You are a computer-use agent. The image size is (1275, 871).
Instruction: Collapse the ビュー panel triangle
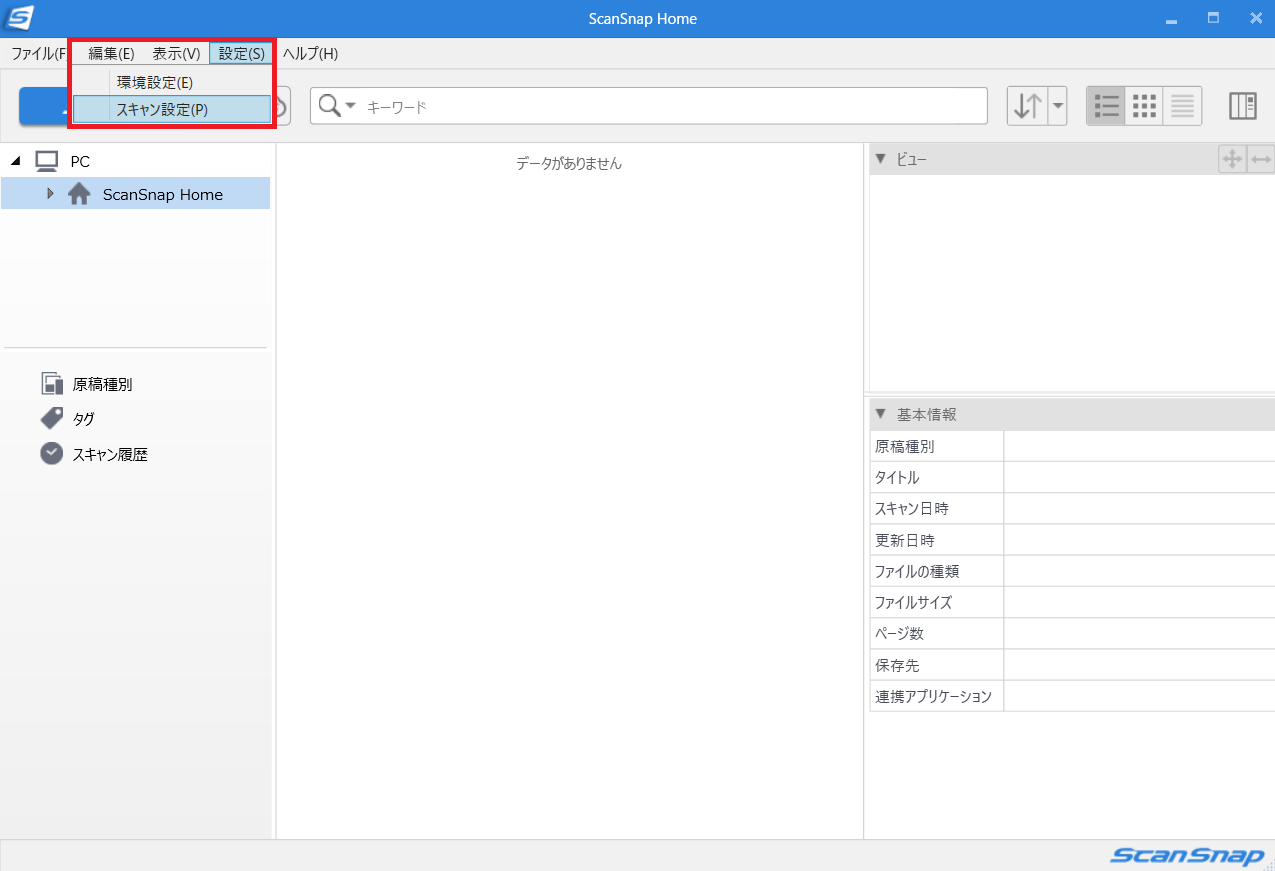(880, 159)
